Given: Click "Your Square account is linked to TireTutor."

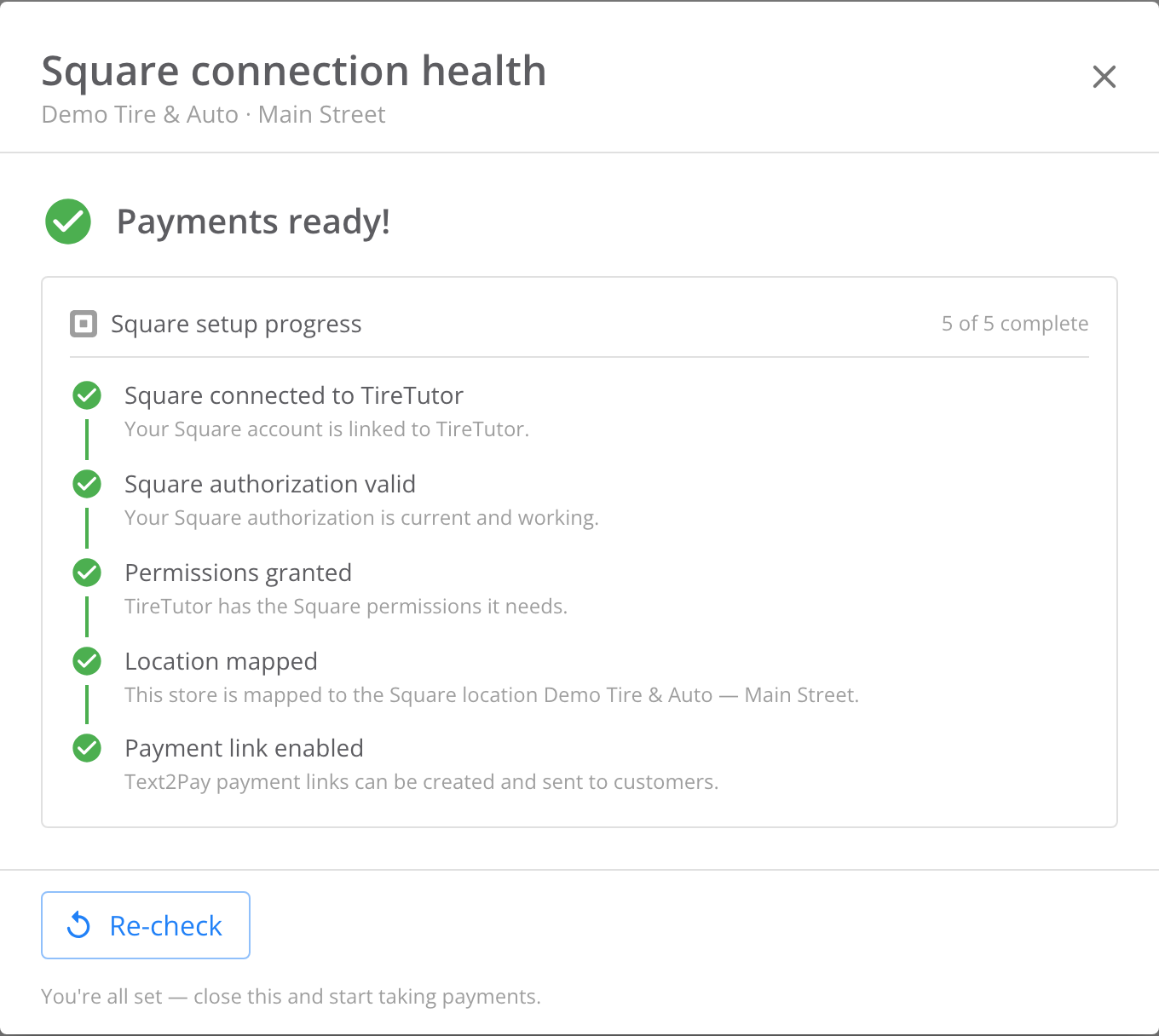Looking at the screenshot, I should pyautogui.click(x=327, y=429).
